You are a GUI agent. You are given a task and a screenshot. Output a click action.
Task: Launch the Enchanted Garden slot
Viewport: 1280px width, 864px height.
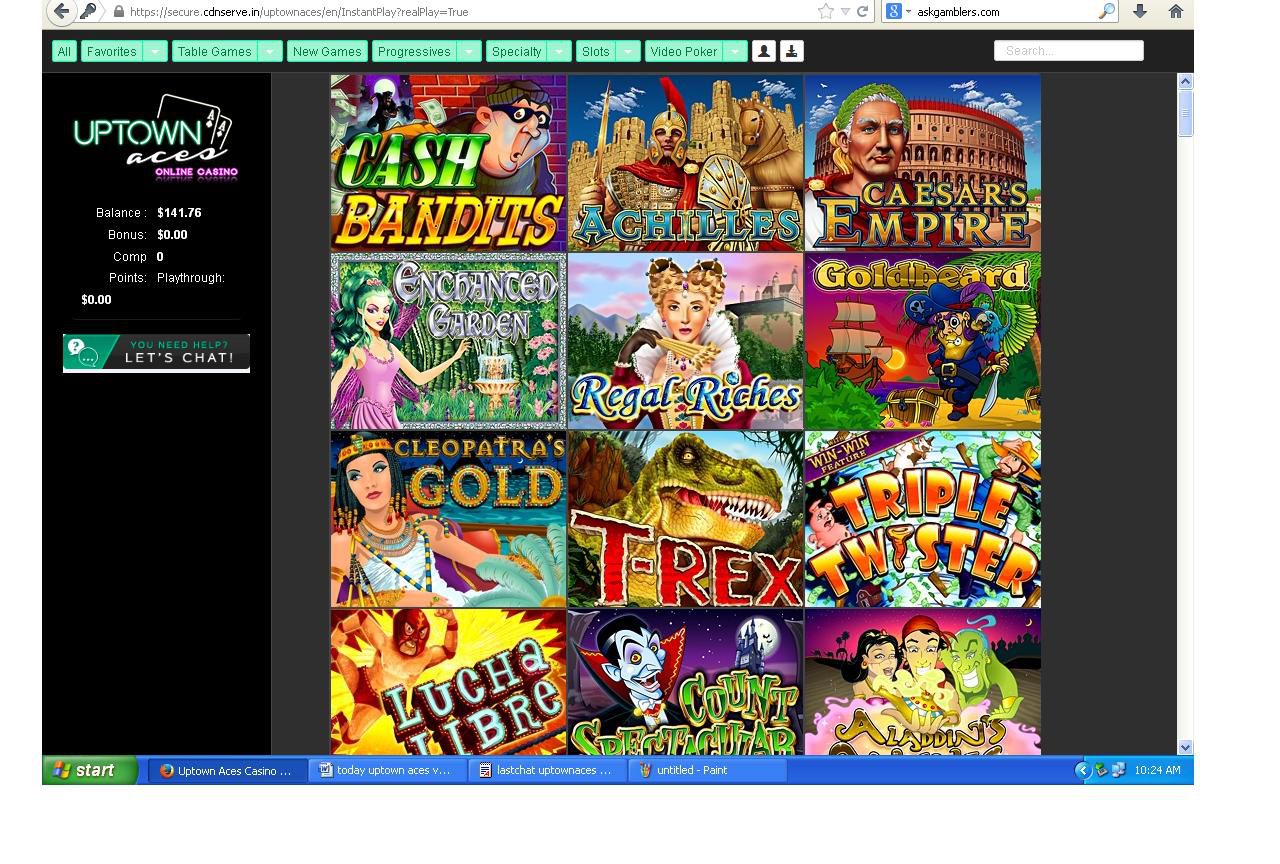tap(448, 341)
